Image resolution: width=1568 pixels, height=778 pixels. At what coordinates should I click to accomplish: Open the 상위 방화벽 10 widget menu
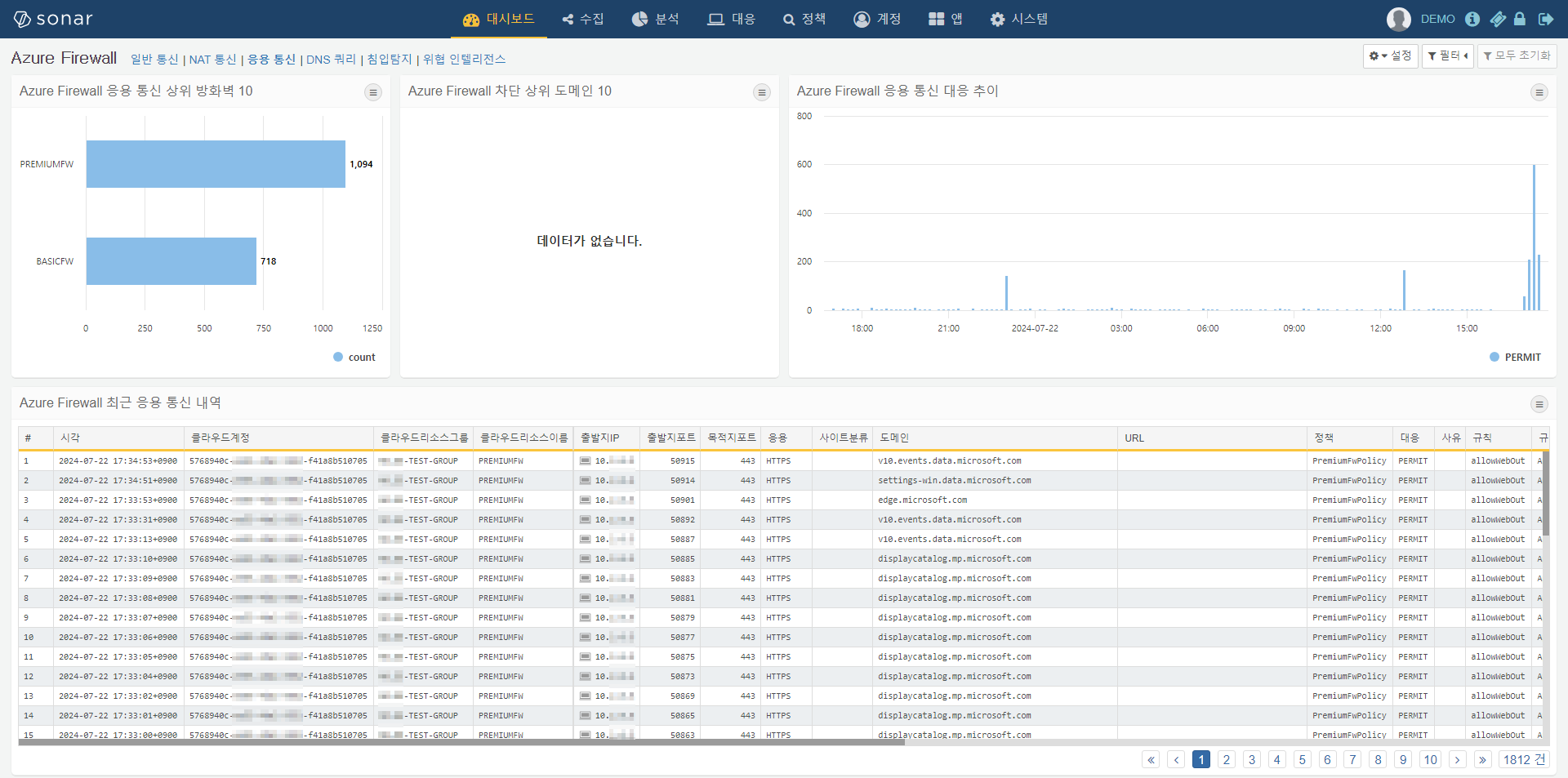(373, 92)
